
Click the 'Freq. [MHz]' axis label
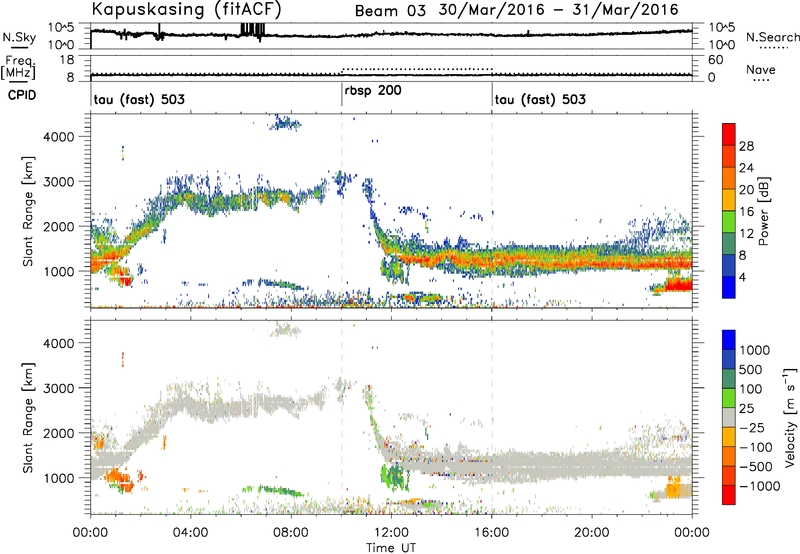18,67
